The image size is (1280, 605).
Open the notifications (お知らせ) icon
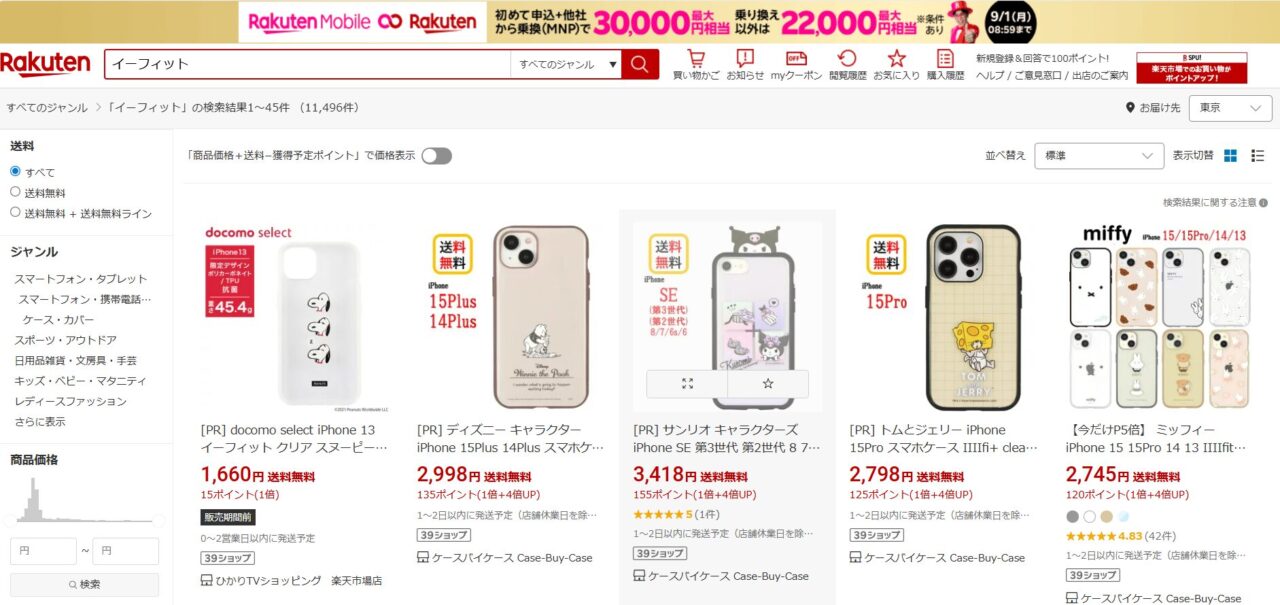point(745,65)
